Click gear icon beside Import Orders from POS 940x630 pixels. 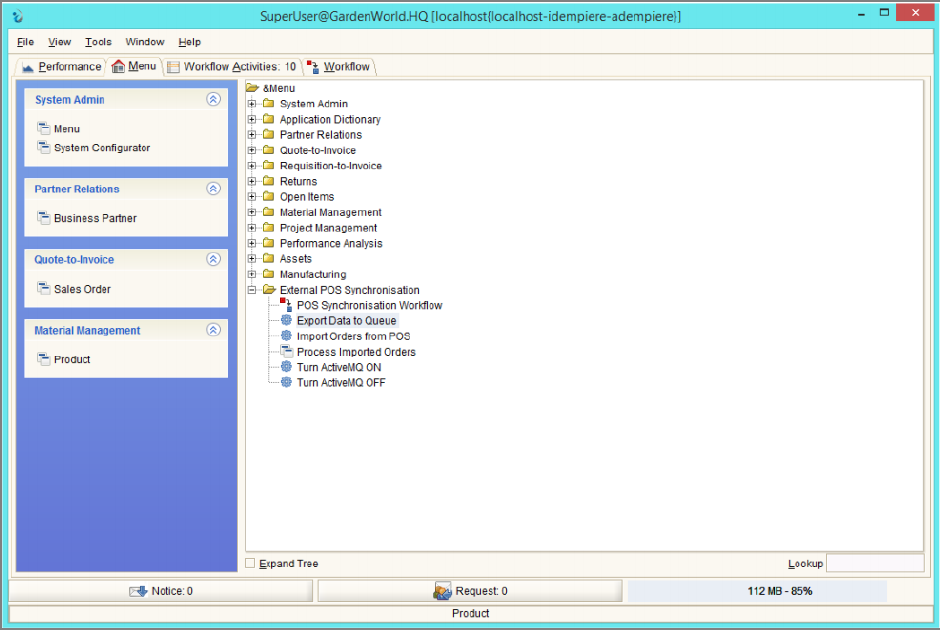(286, 336)
